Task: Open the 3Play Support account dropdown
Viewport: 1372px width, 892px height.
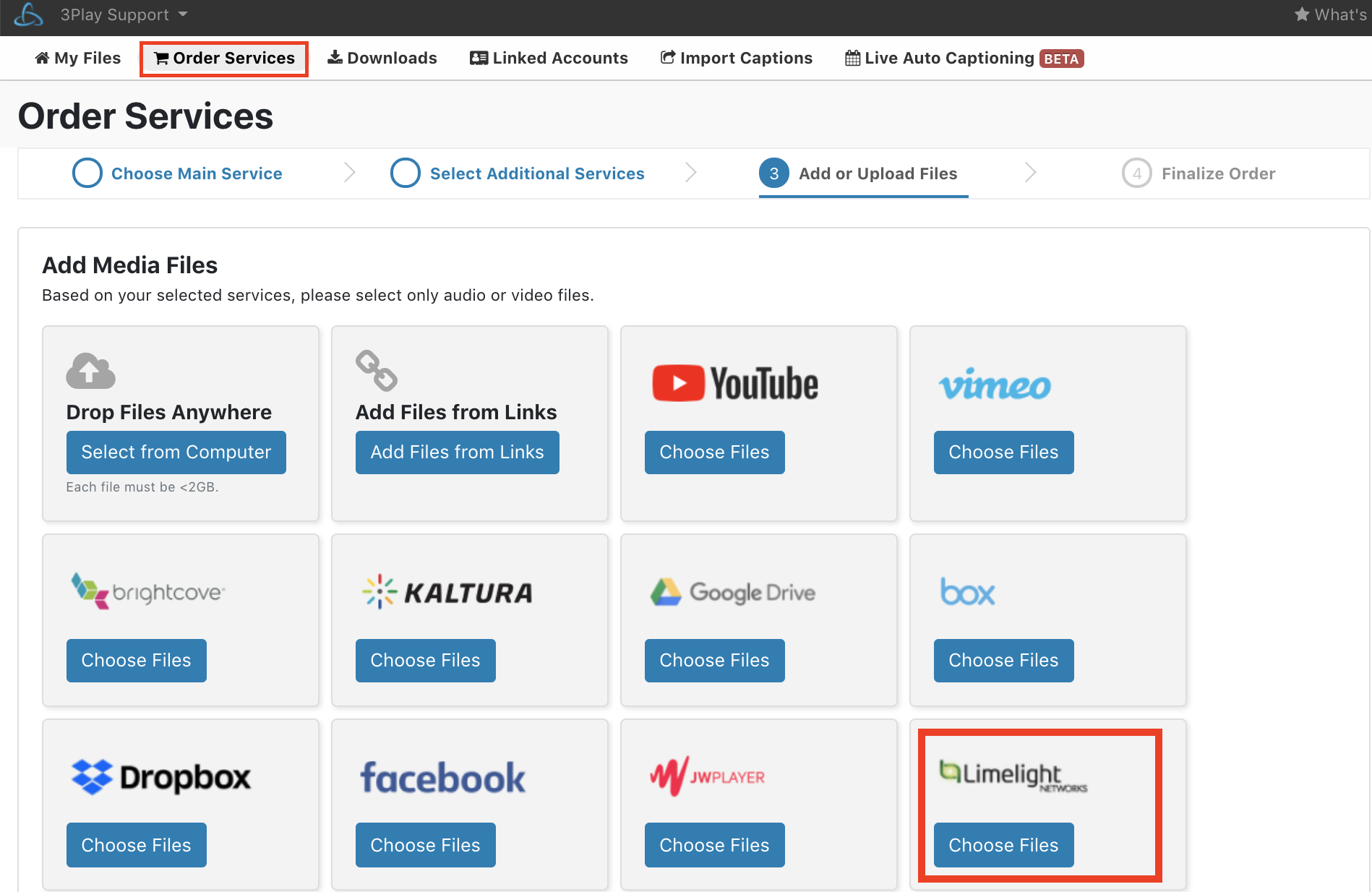Action: [124, 14]
